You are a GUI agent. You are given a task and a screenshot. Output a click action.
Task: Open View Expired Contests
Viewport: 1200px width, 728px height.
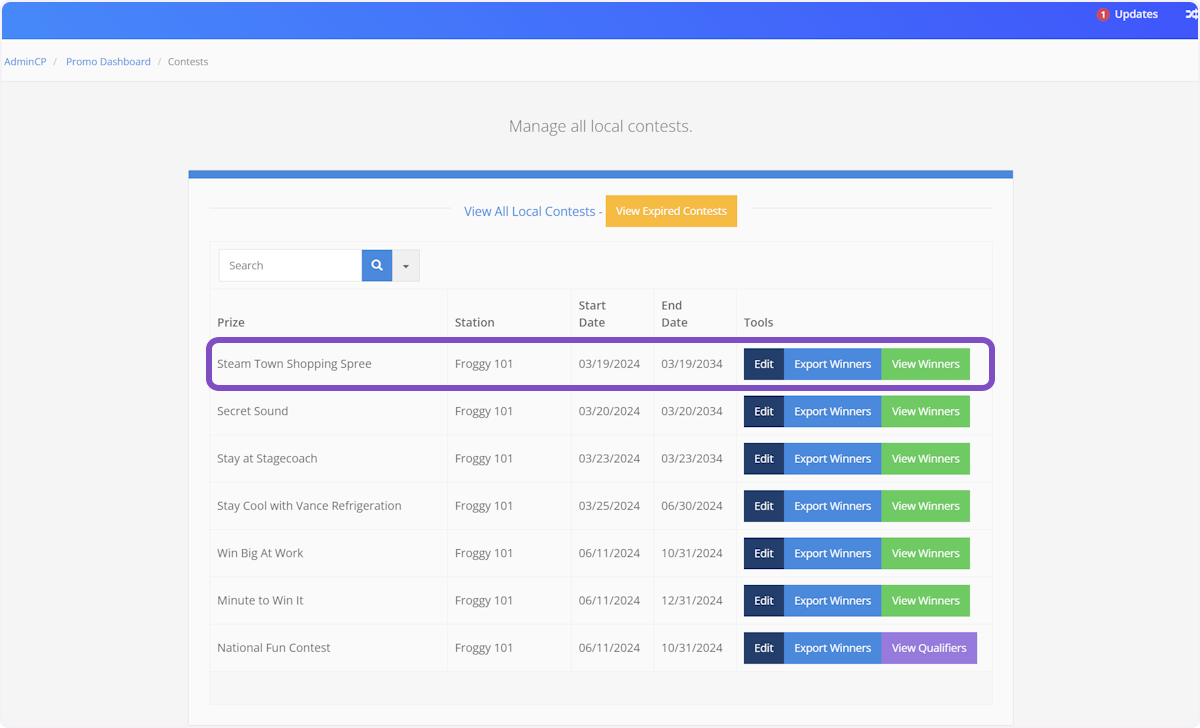(671, 212)
